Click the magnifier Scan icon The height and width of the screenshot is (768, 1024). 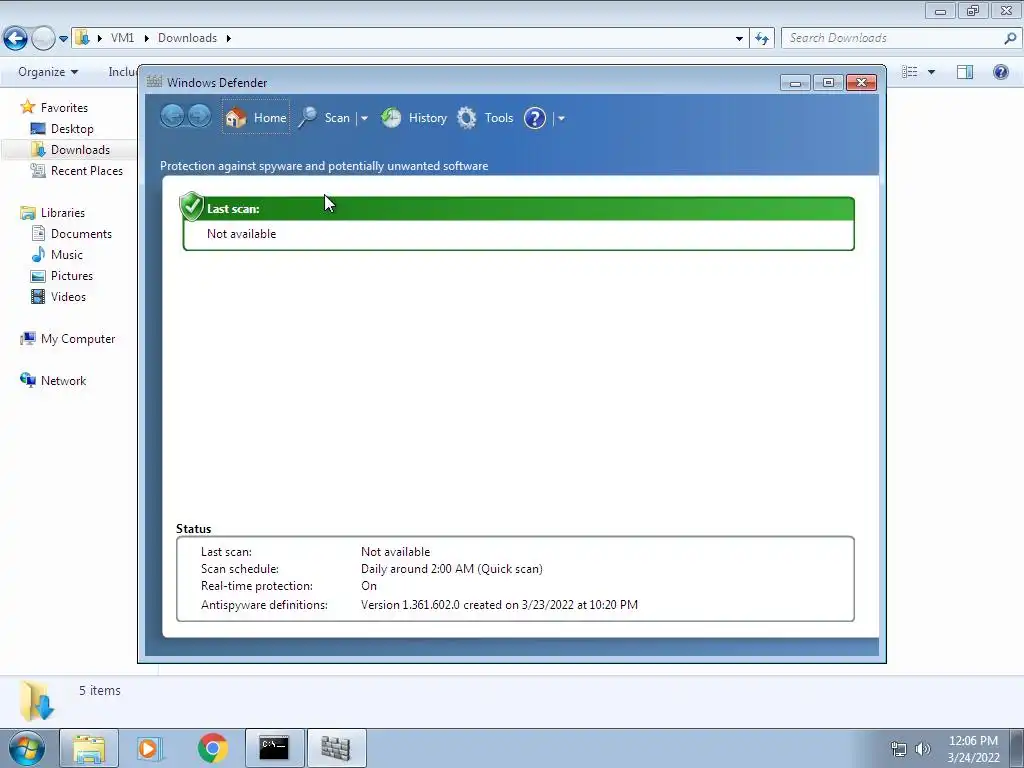point(308,118)
